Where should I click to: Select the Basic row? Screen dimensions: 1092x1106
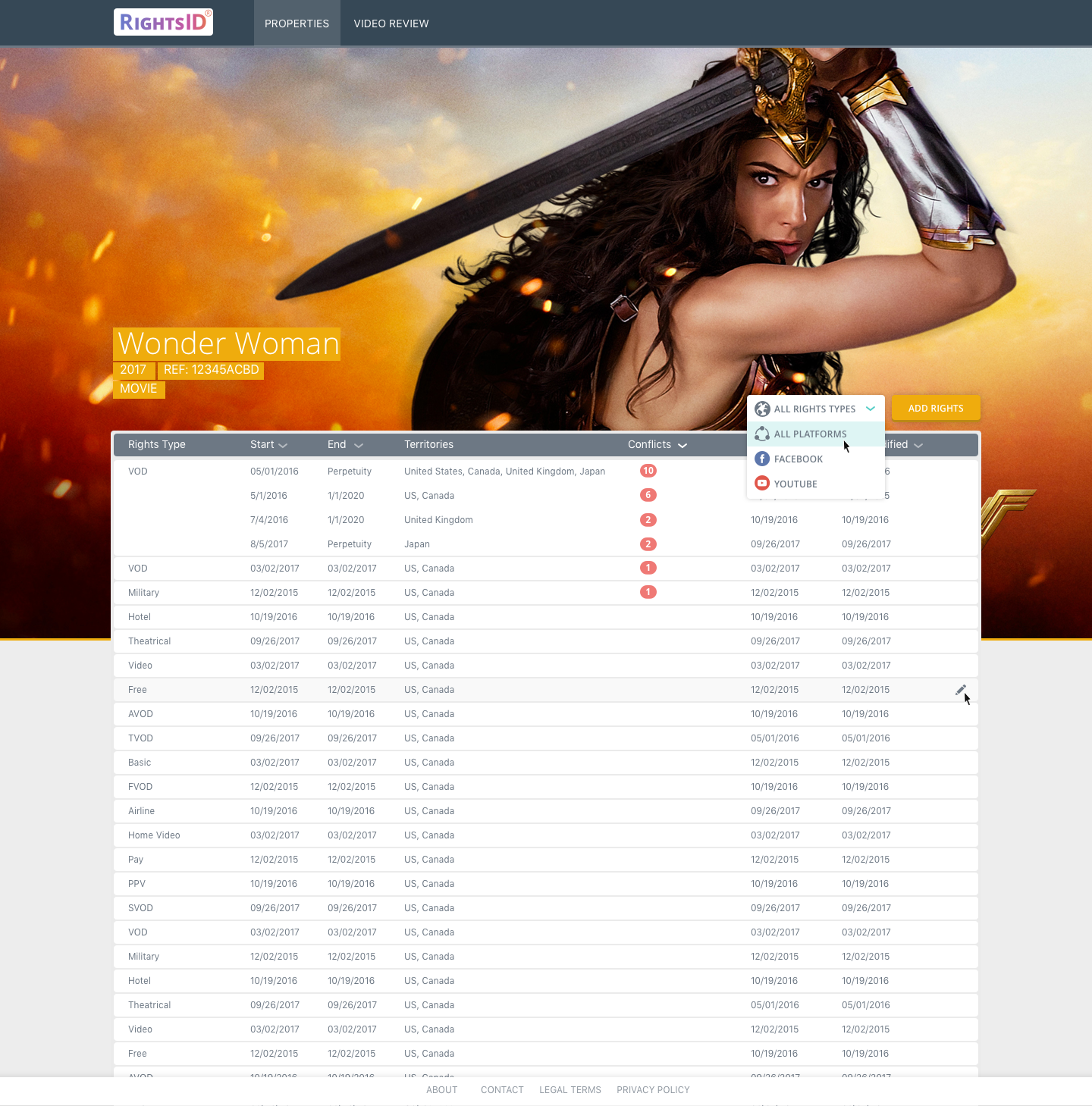[546, 763]
